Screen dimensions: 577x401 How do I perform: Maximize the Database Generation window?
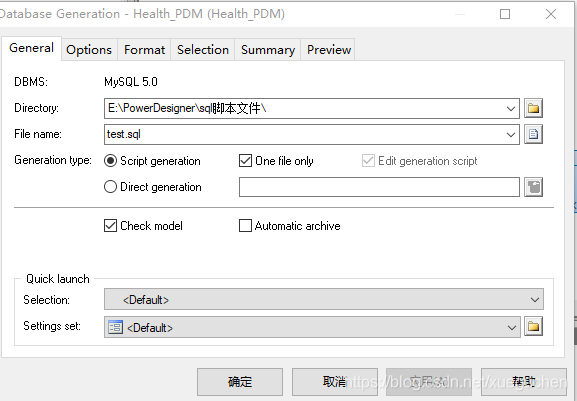505,14
